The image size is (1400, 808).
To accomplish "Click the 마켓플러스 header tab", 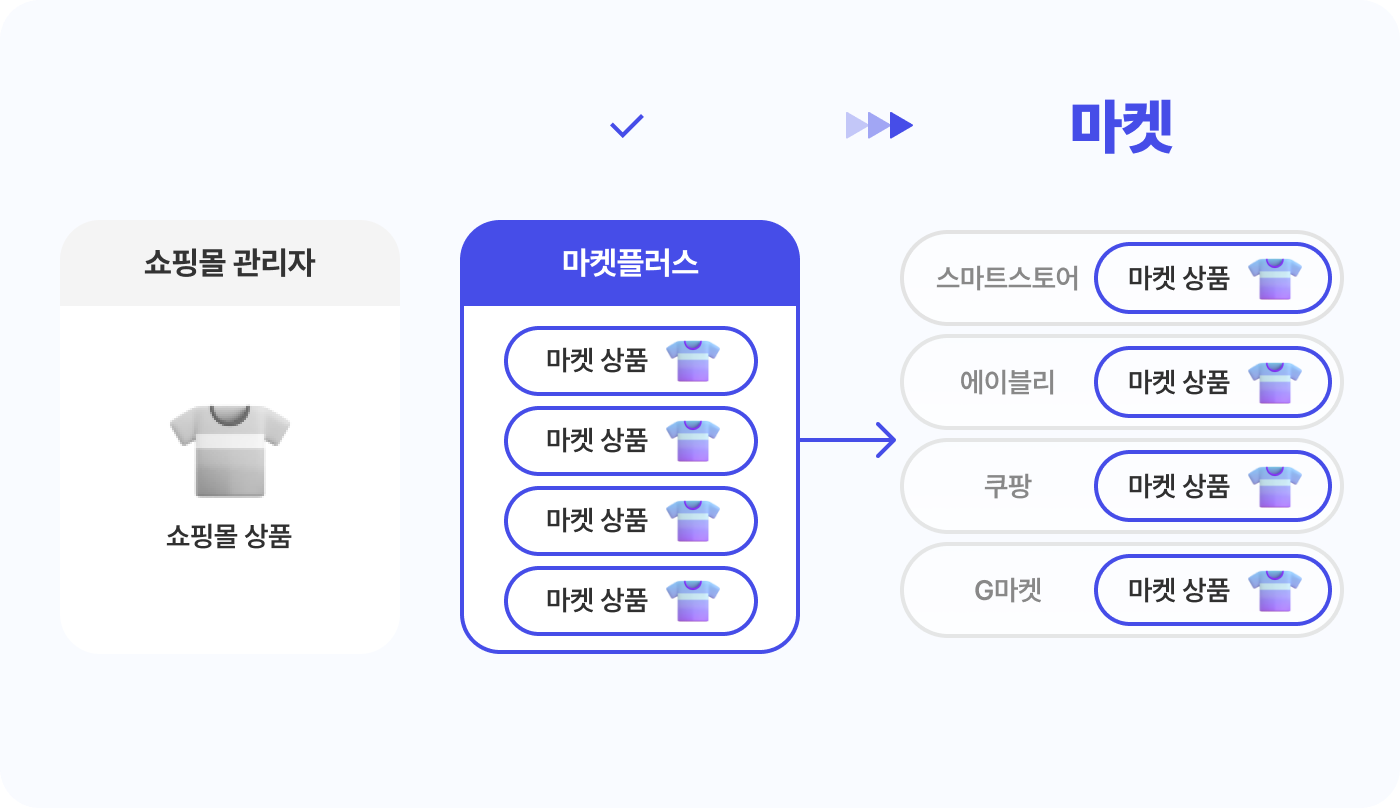I will (630, 263).
